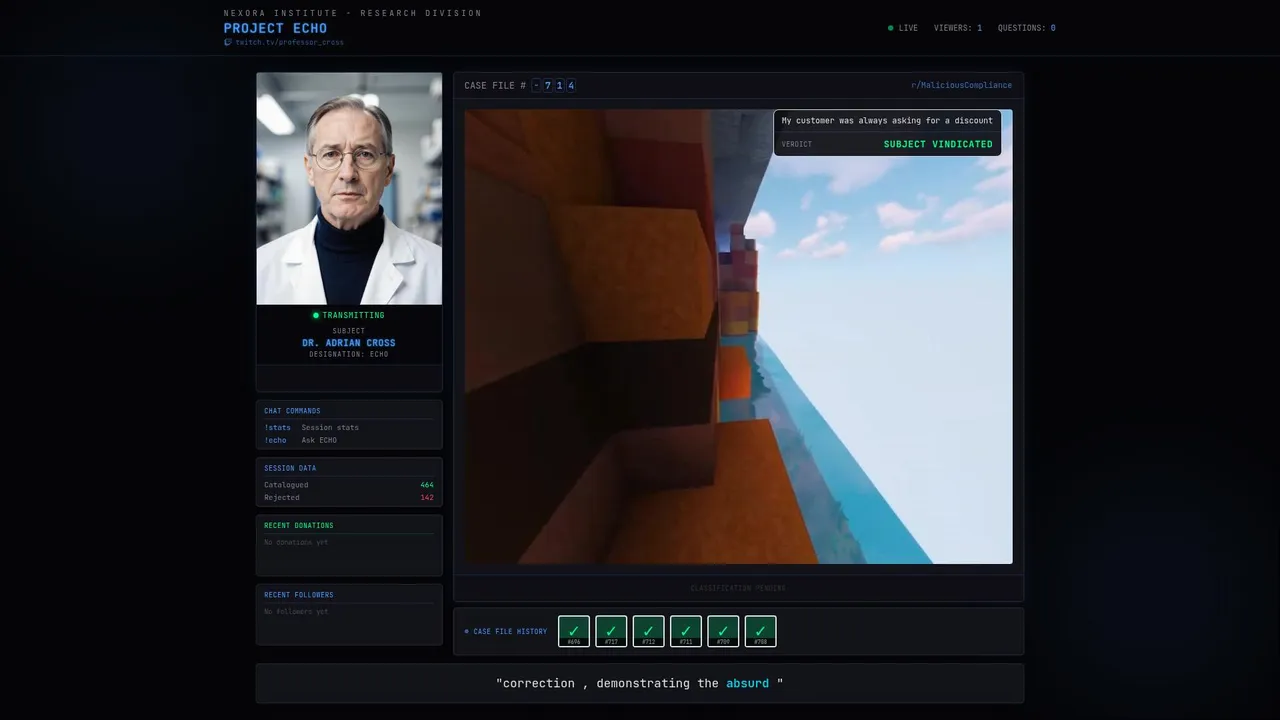
Task: Click the NEXORA INSTITUTE header text
Action: click(x=353, y=13)
